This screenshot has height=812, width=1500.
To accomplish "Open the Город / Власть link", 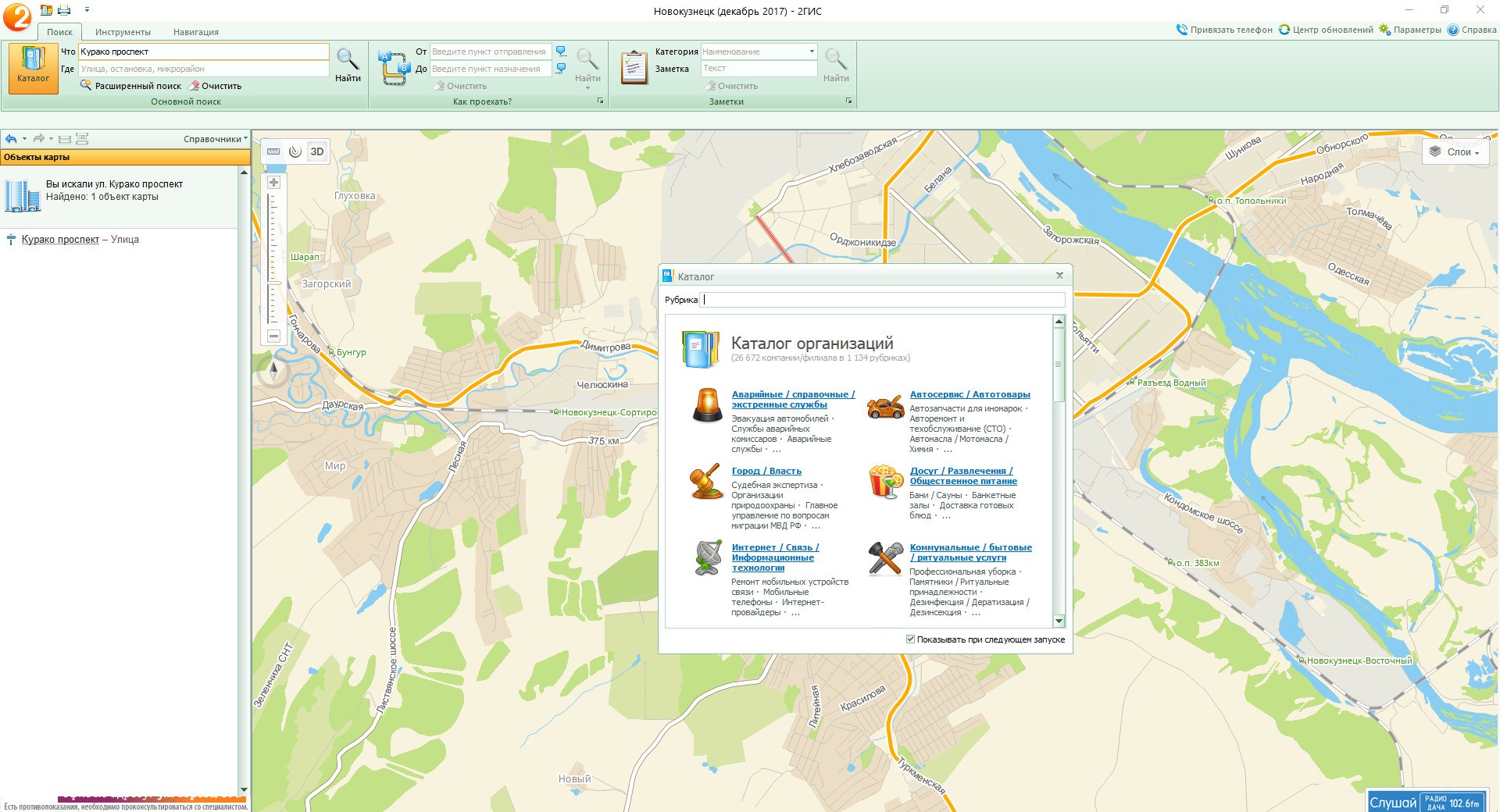I will click(x=766, y=471).
